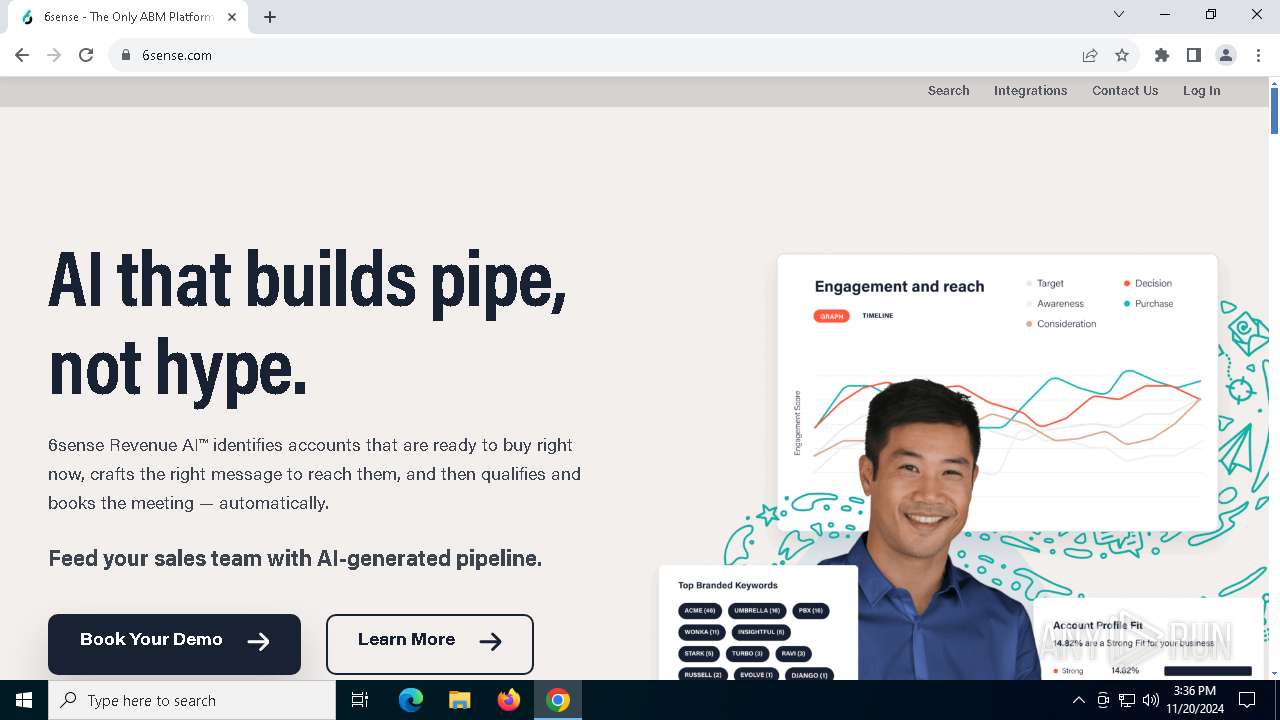Viewport: 1280px width, 720px height.
Task: Click the Decision legend dot
Action: pos(1127,284)
